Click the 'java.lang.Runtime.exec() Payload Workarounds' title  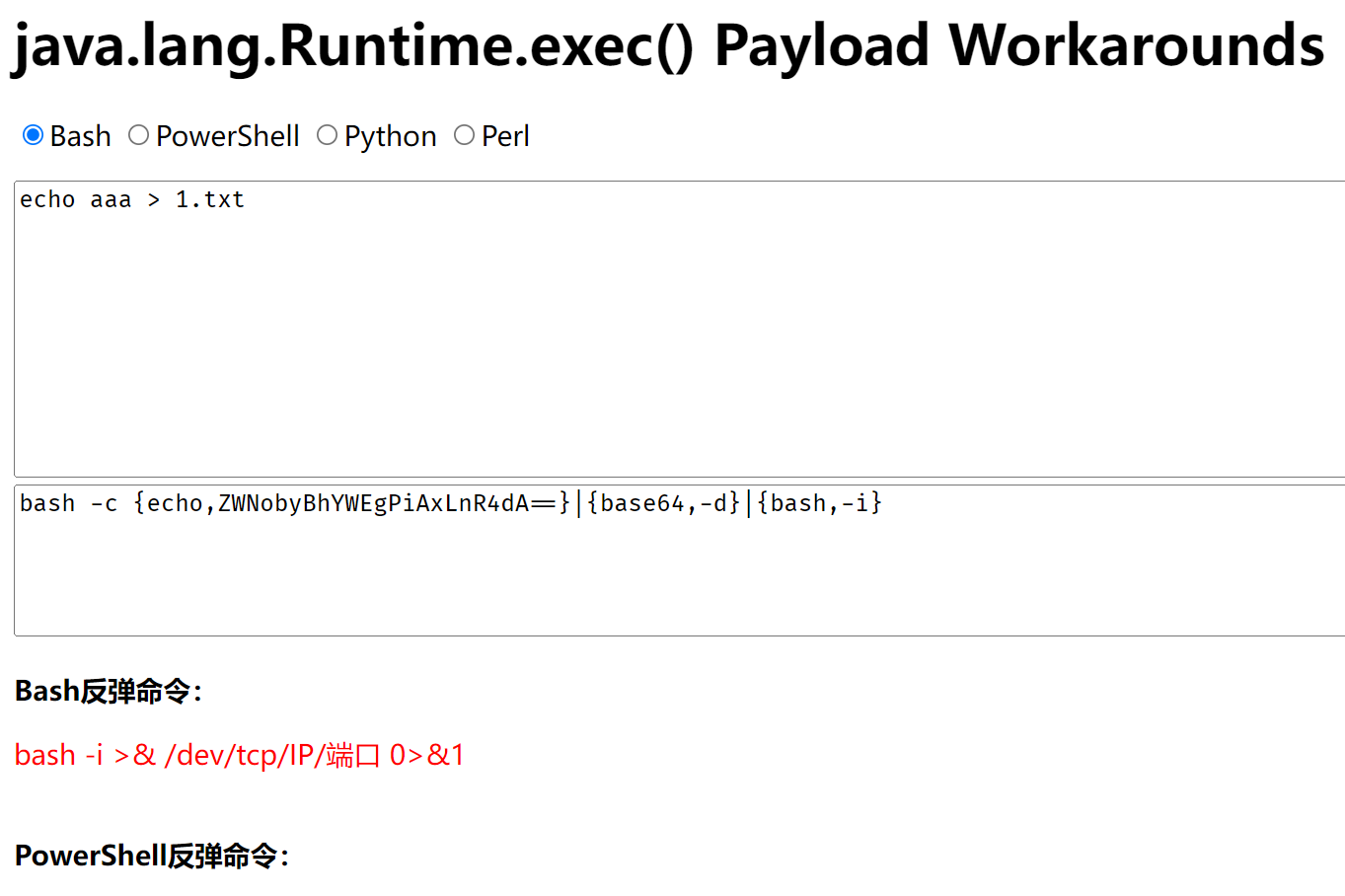[668, 46]
